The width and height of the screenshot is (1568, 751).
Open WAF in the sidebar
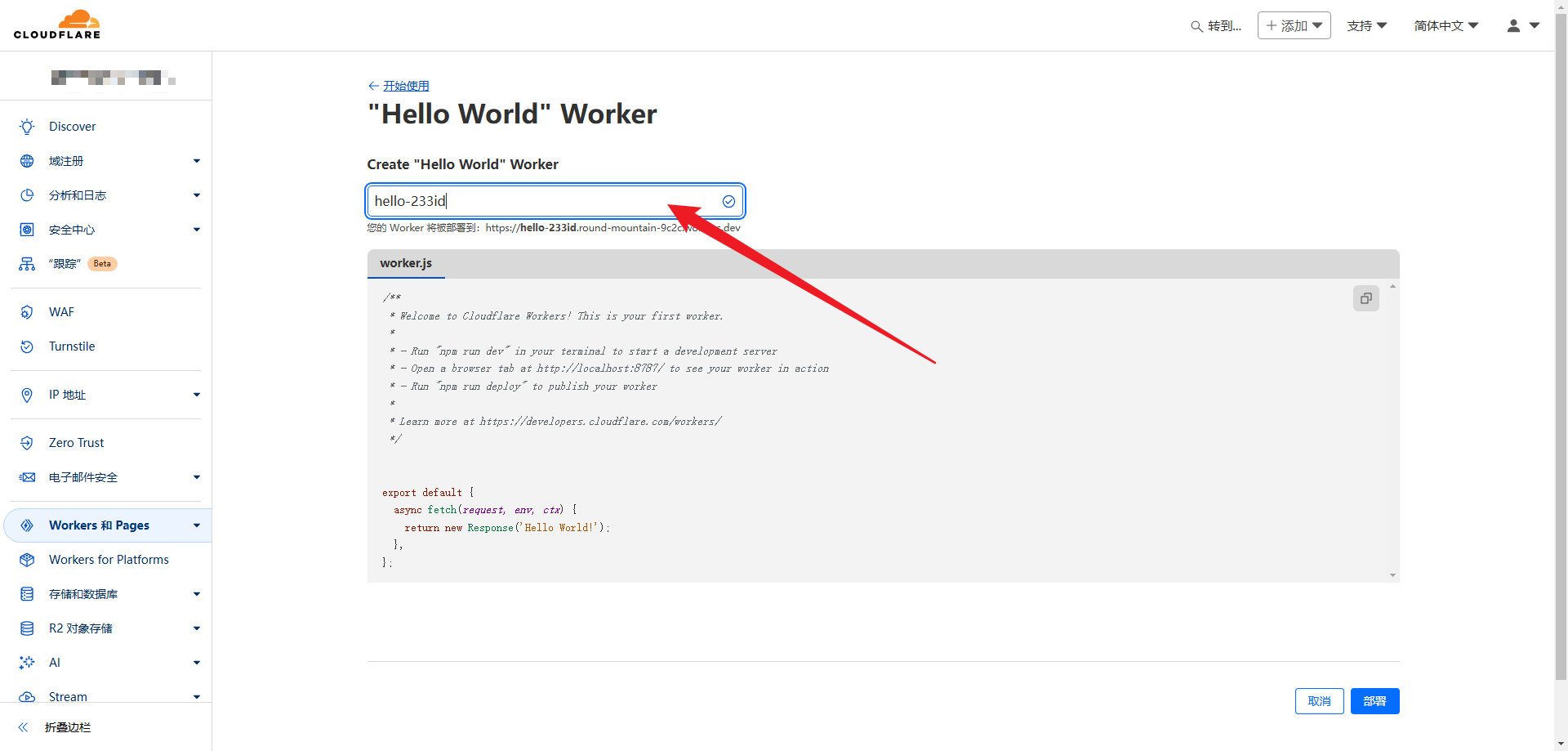pos(61,312)
